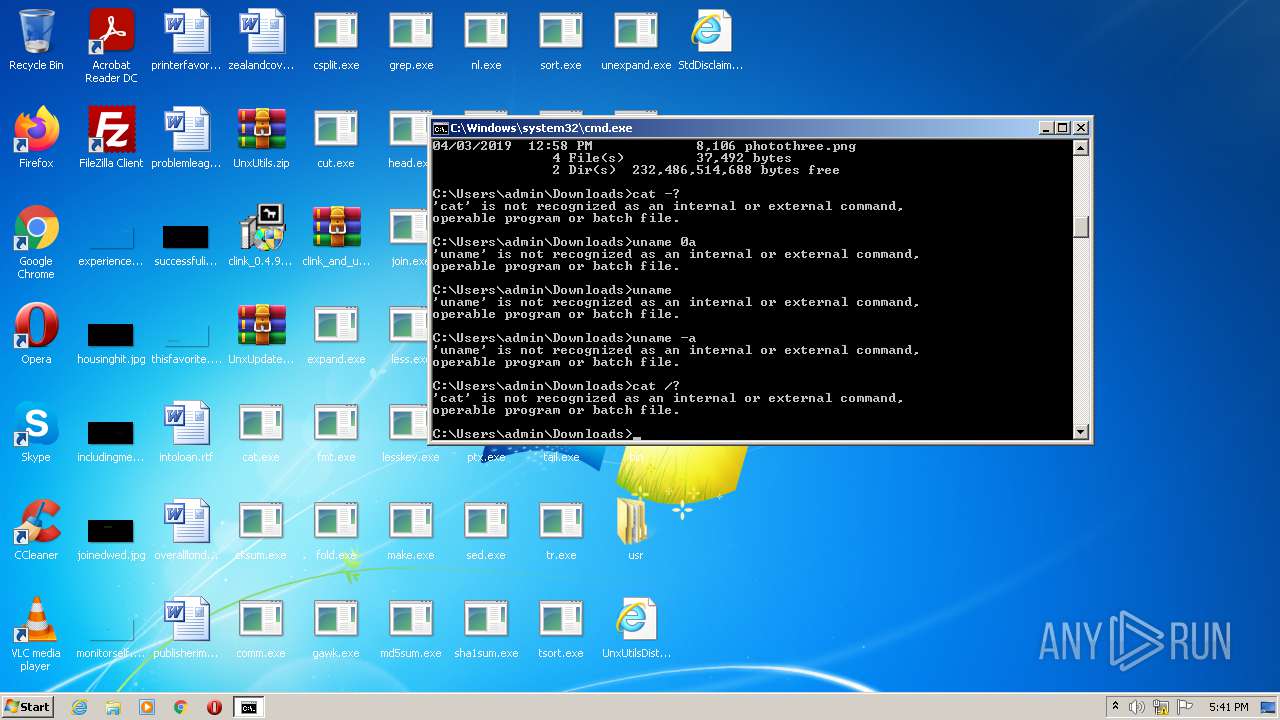1280x720 pixels.
Task: Select the intoloan.rtf document
Action: click(186, 432)
